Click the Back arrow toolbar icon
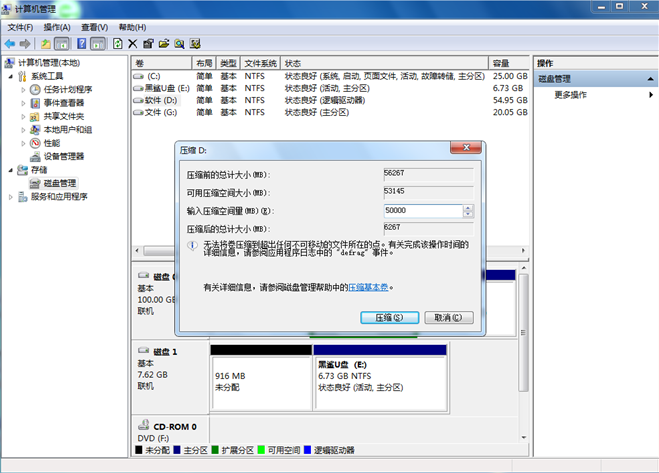 click(10, 44)
